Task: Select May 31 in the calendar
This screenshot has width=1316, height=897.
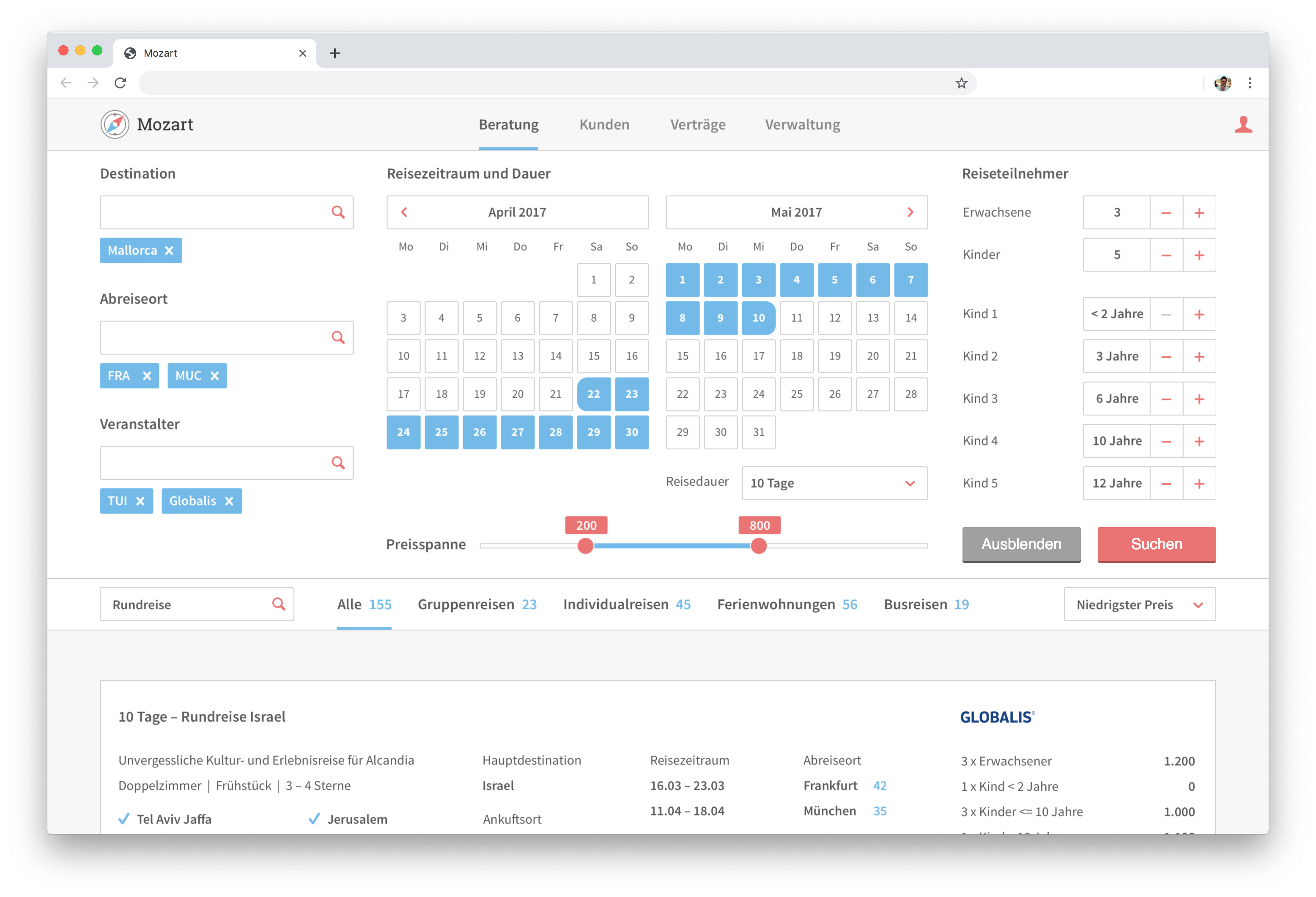Action: 759,432
